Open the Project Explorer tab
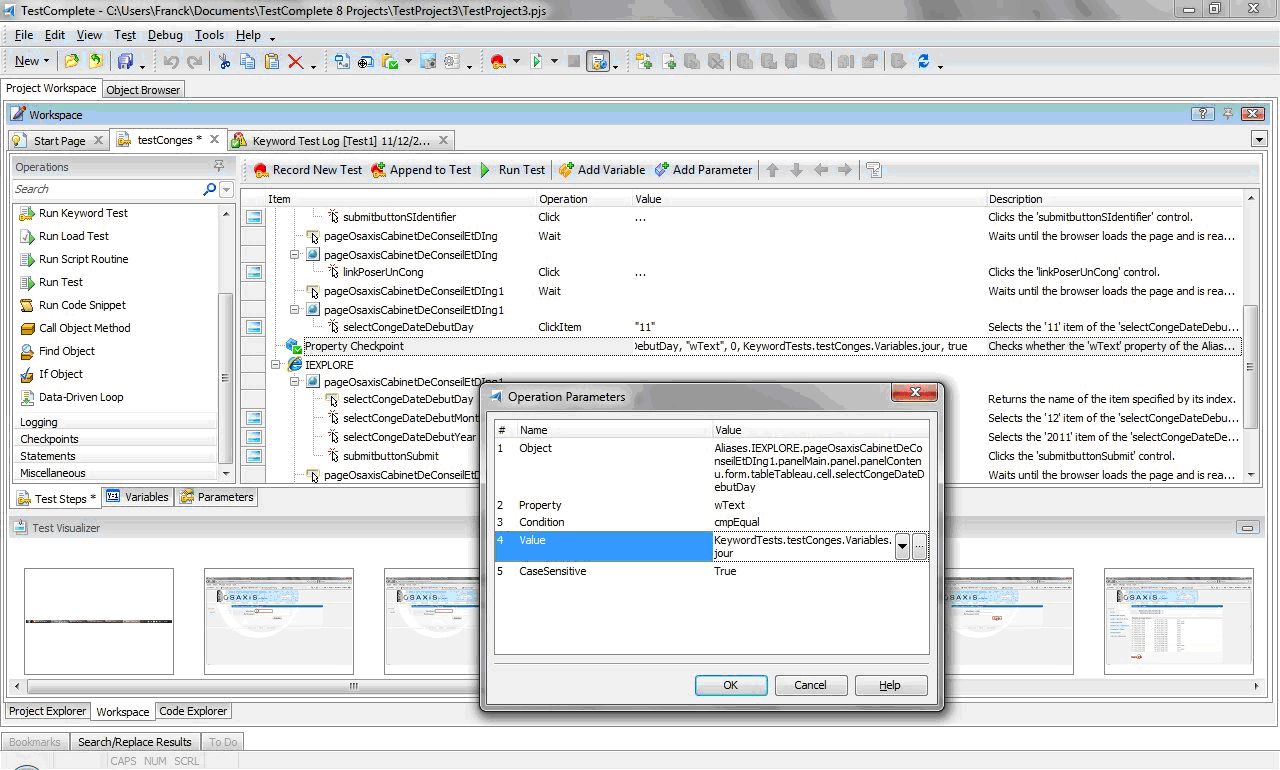 click(47, 711)
